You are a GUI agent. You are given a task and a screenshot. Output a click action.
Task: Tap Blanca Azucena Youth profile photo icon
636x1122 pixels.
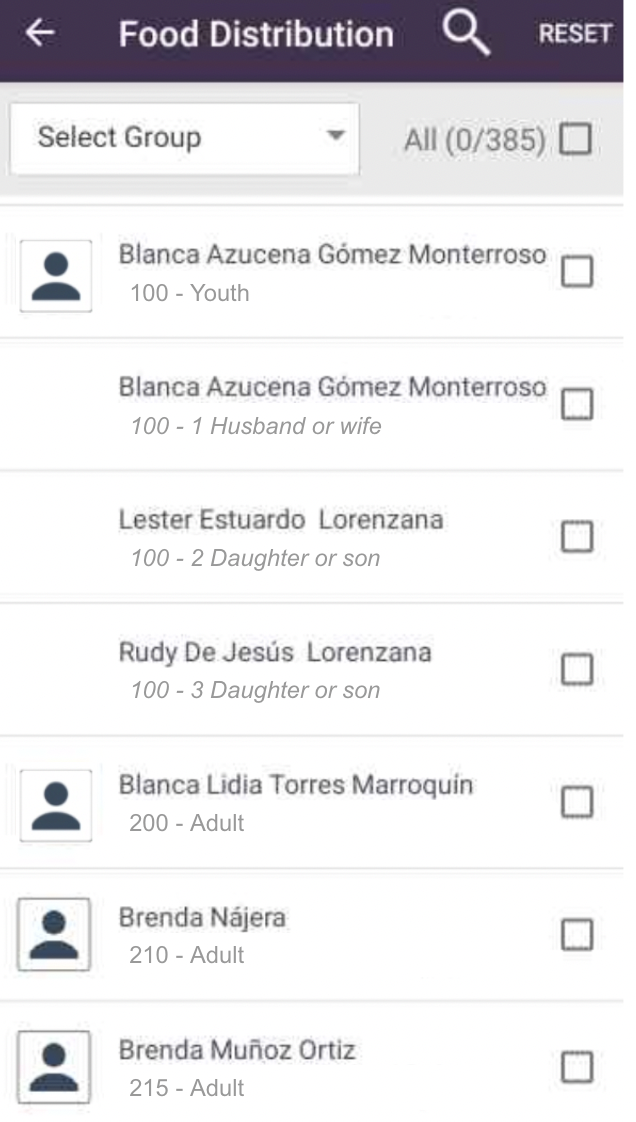point(56,276)
